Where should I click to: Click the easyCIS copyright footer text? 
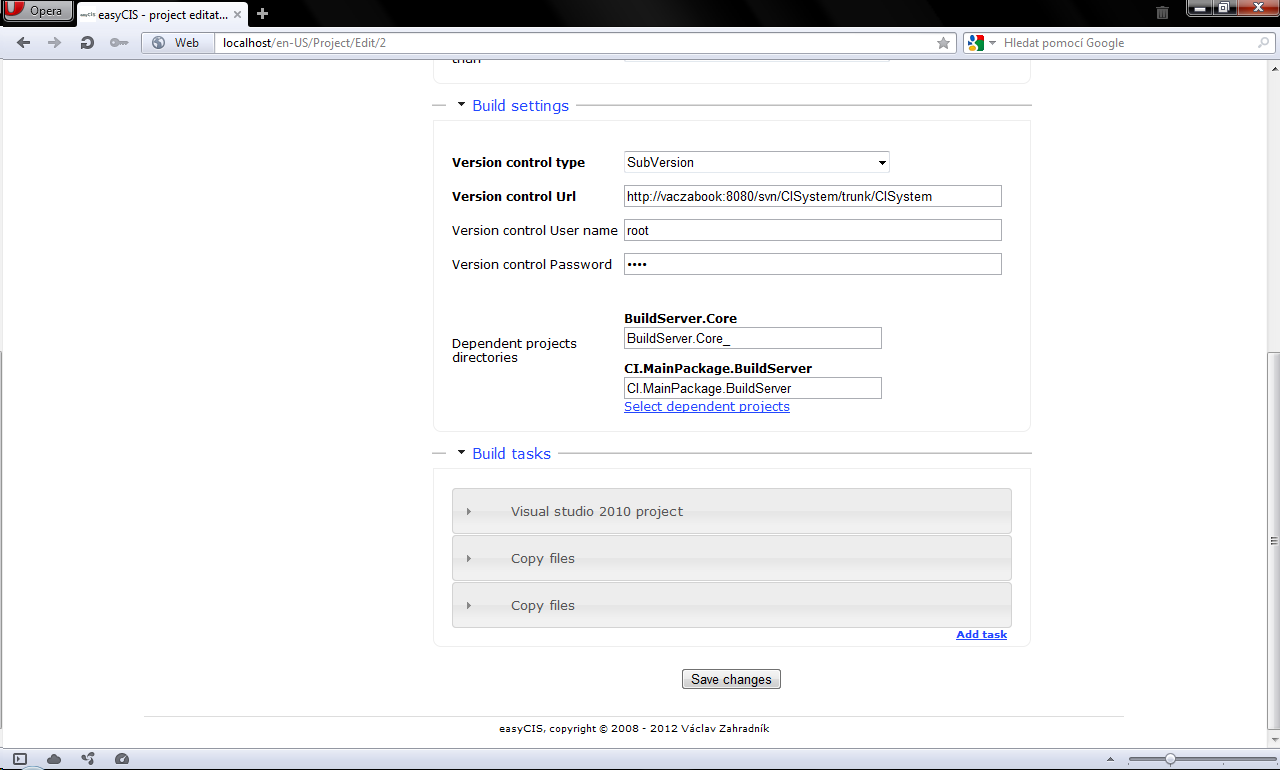click(634, 729)
